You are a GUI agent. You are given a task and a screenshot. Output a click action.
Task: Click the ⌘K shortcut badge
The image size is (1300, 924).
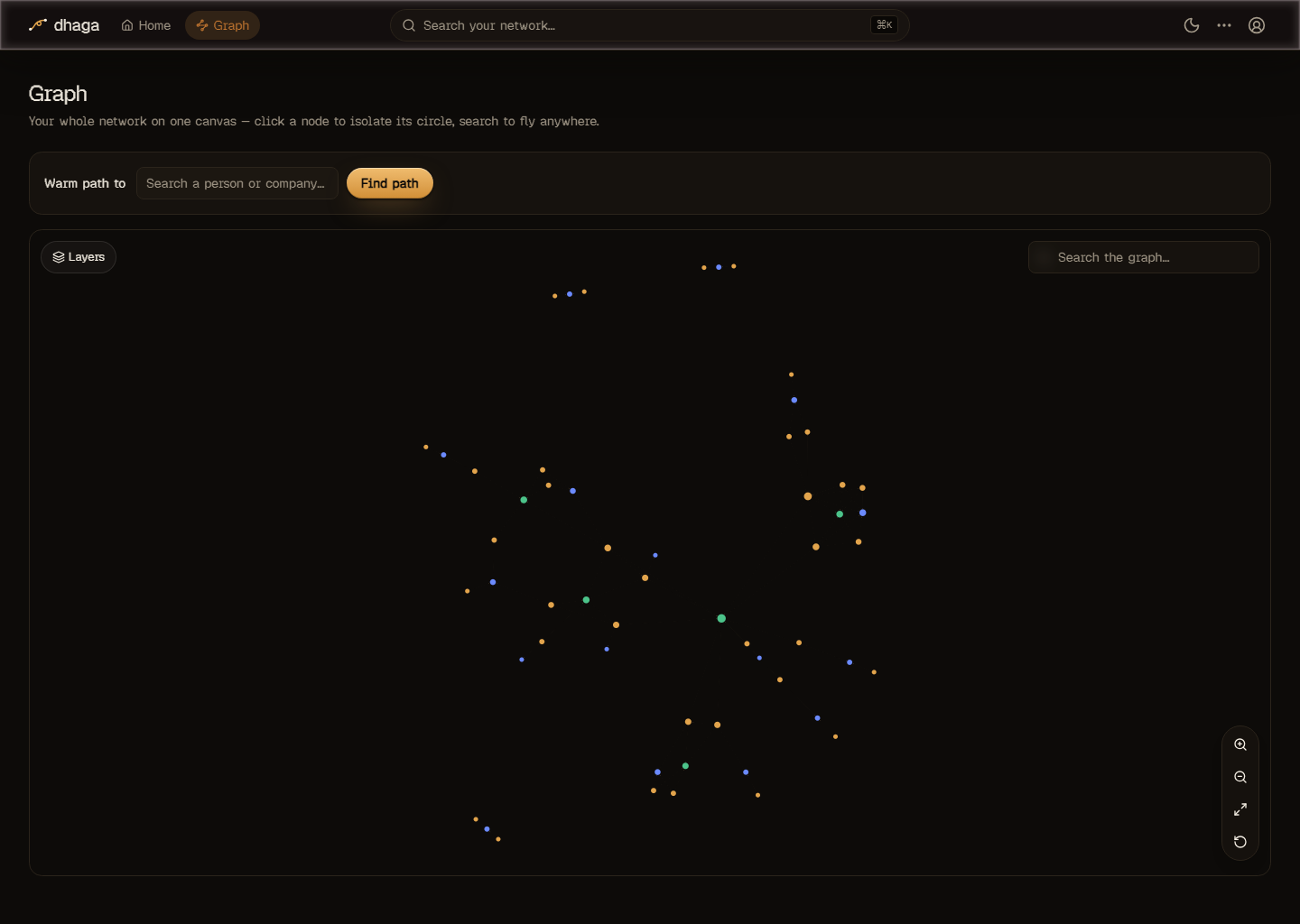[885, 25]
